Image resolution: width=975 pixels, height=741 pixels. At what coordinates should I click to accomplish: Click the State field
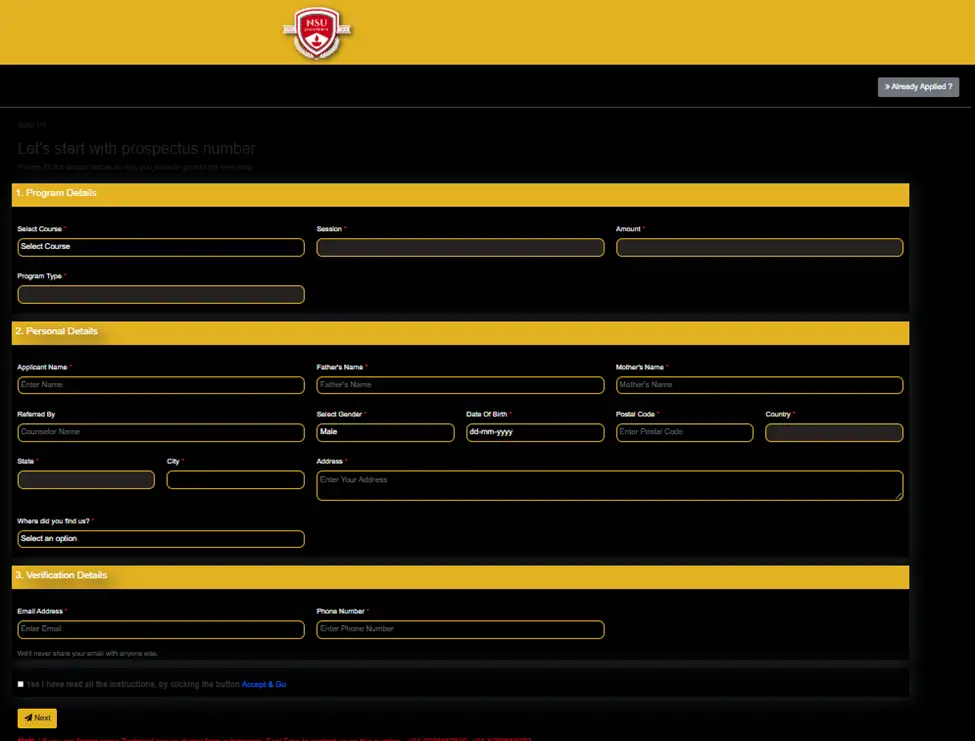click(86, 479)
